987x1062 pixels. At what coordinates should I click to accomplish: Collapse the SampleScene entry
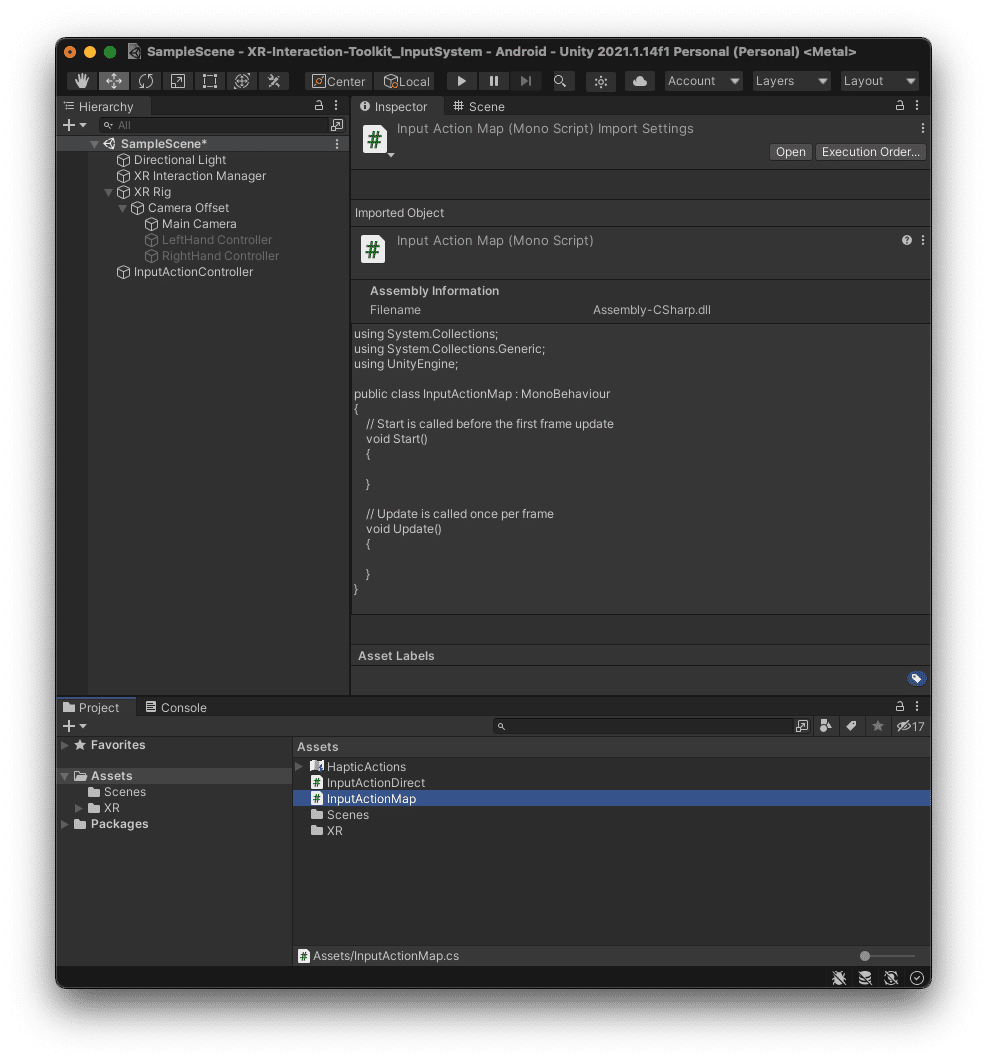click(x=95, y=144)
